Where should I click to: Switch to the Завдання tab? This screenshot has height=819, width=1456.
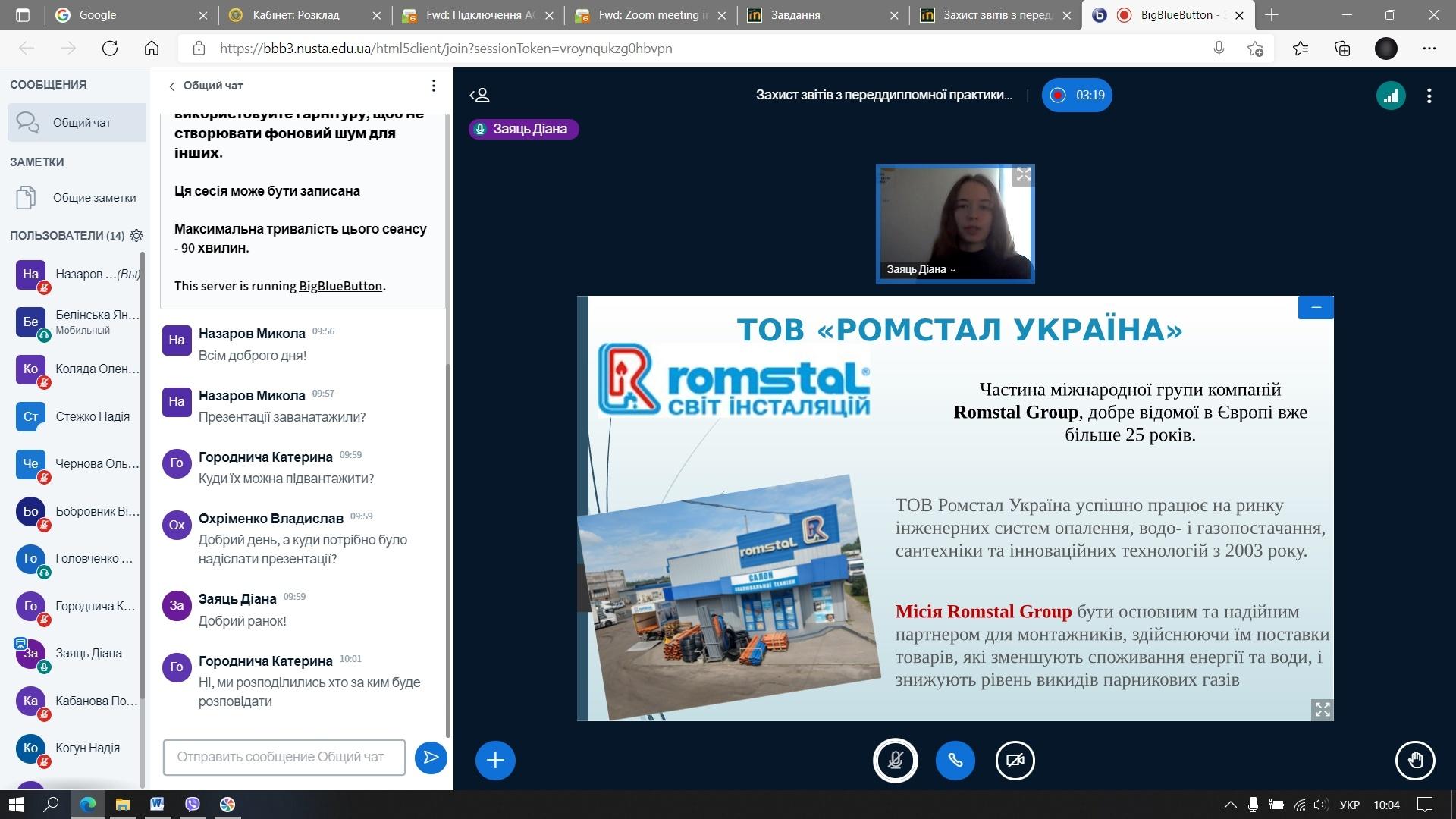pos(824,15)
